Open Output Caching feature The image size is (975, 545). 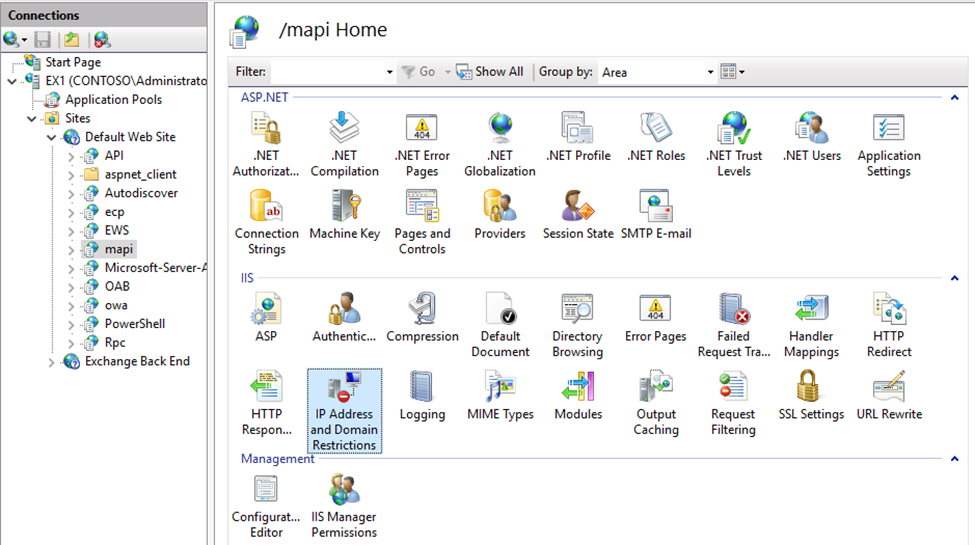(656, 403)
